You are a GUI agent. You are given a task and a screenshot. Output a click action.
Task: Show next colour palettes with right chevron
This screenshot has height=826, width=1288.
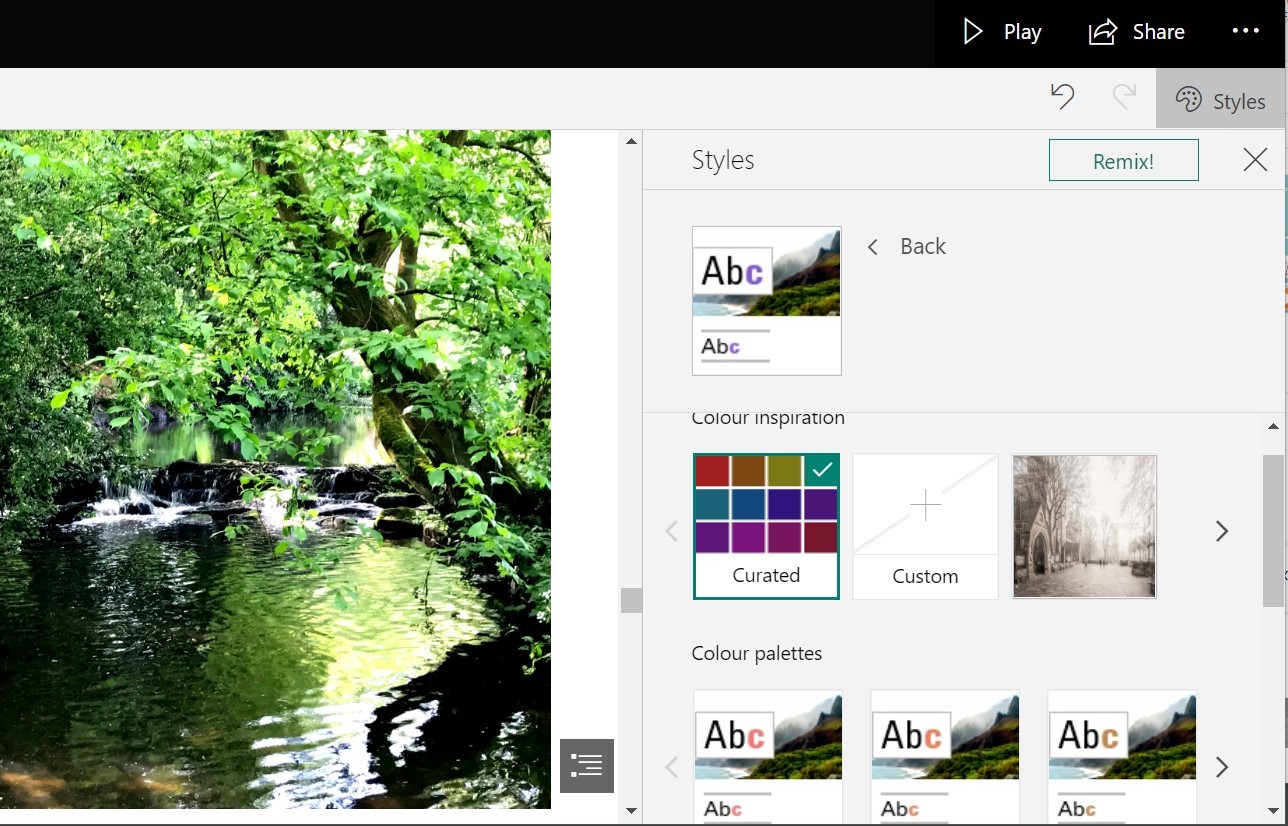point(1221,767)
